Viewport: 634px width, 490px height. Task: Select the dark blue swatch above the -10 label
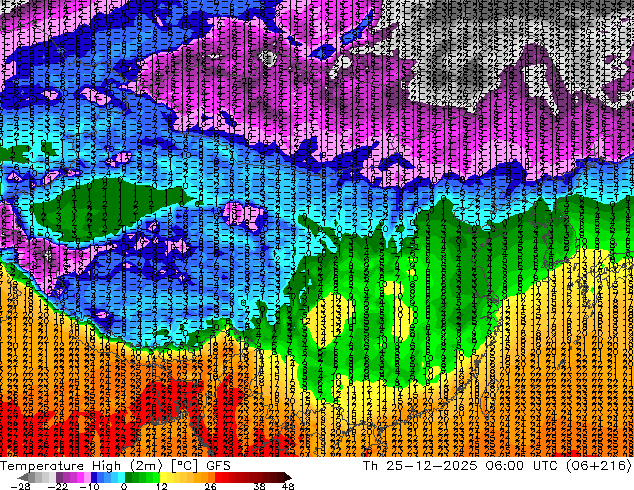94,477
